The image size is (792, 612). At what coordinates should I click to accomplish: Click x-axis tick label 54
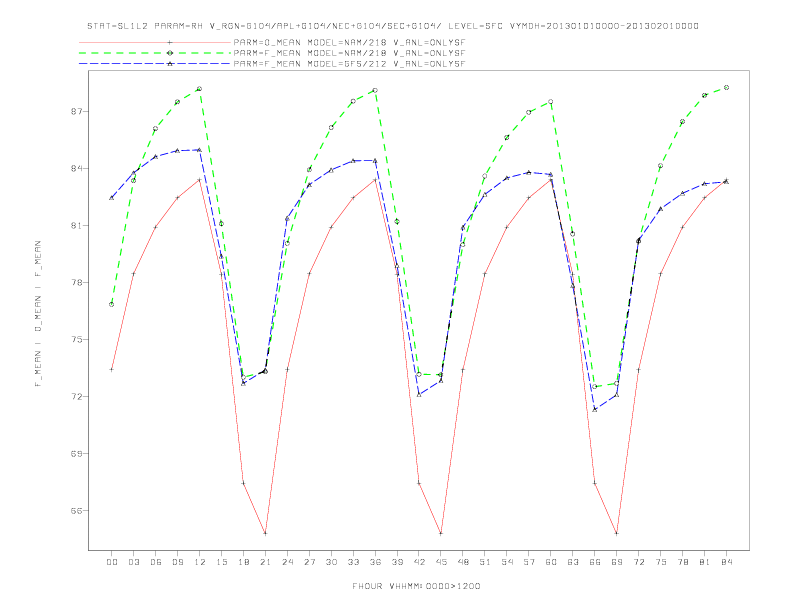pyautogui.click(x=507, y=562)
